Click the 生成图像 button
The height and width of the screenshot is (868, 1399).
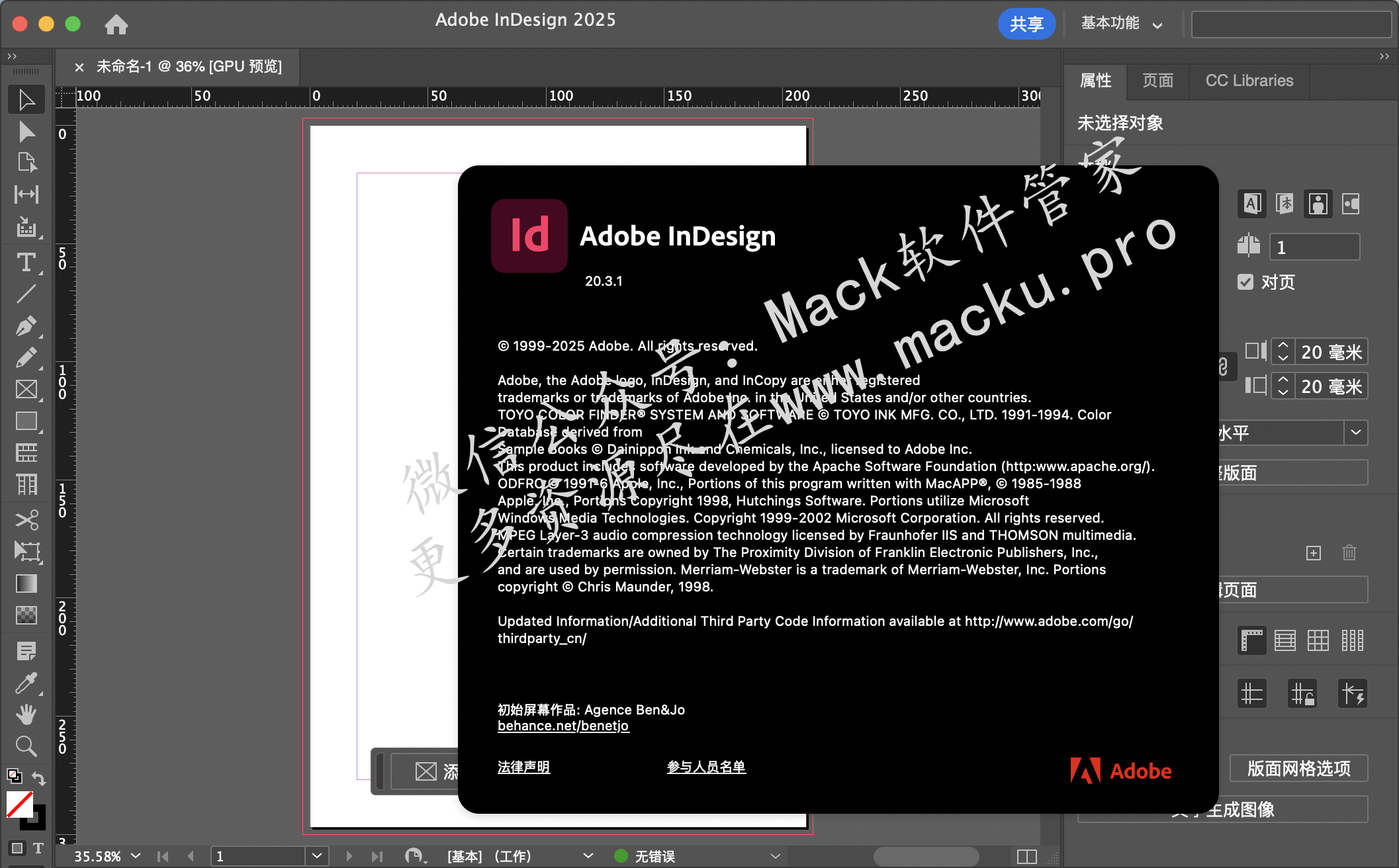tap(1223, 809)
